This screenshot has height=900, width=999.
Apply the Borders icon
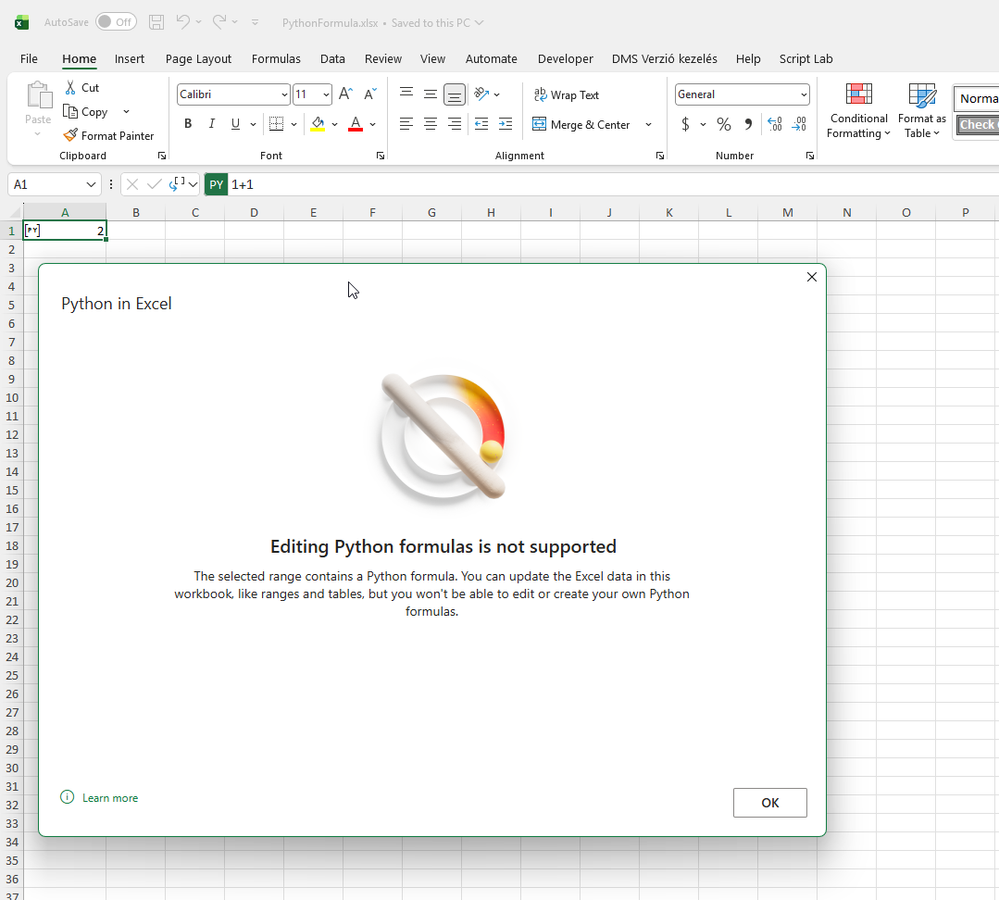(x=277, y=124)
